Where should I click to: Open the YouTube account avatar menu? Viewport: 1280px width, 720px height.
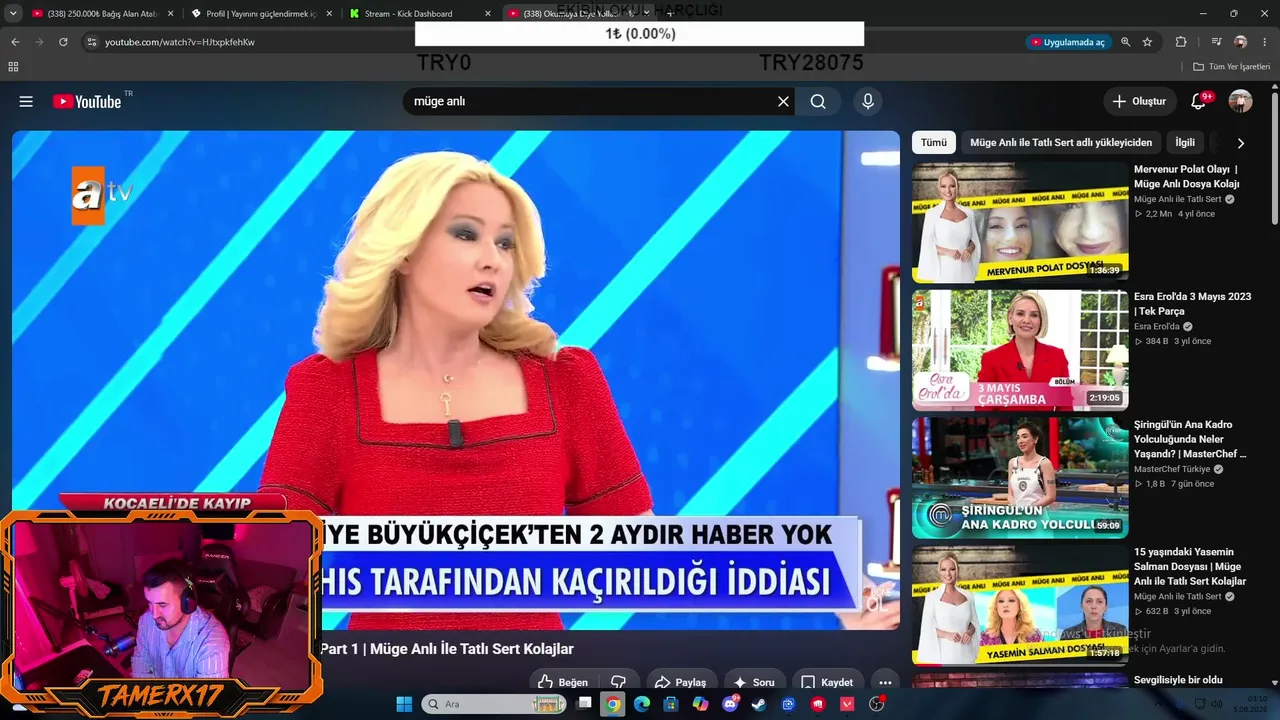[x=1240, y=101]
